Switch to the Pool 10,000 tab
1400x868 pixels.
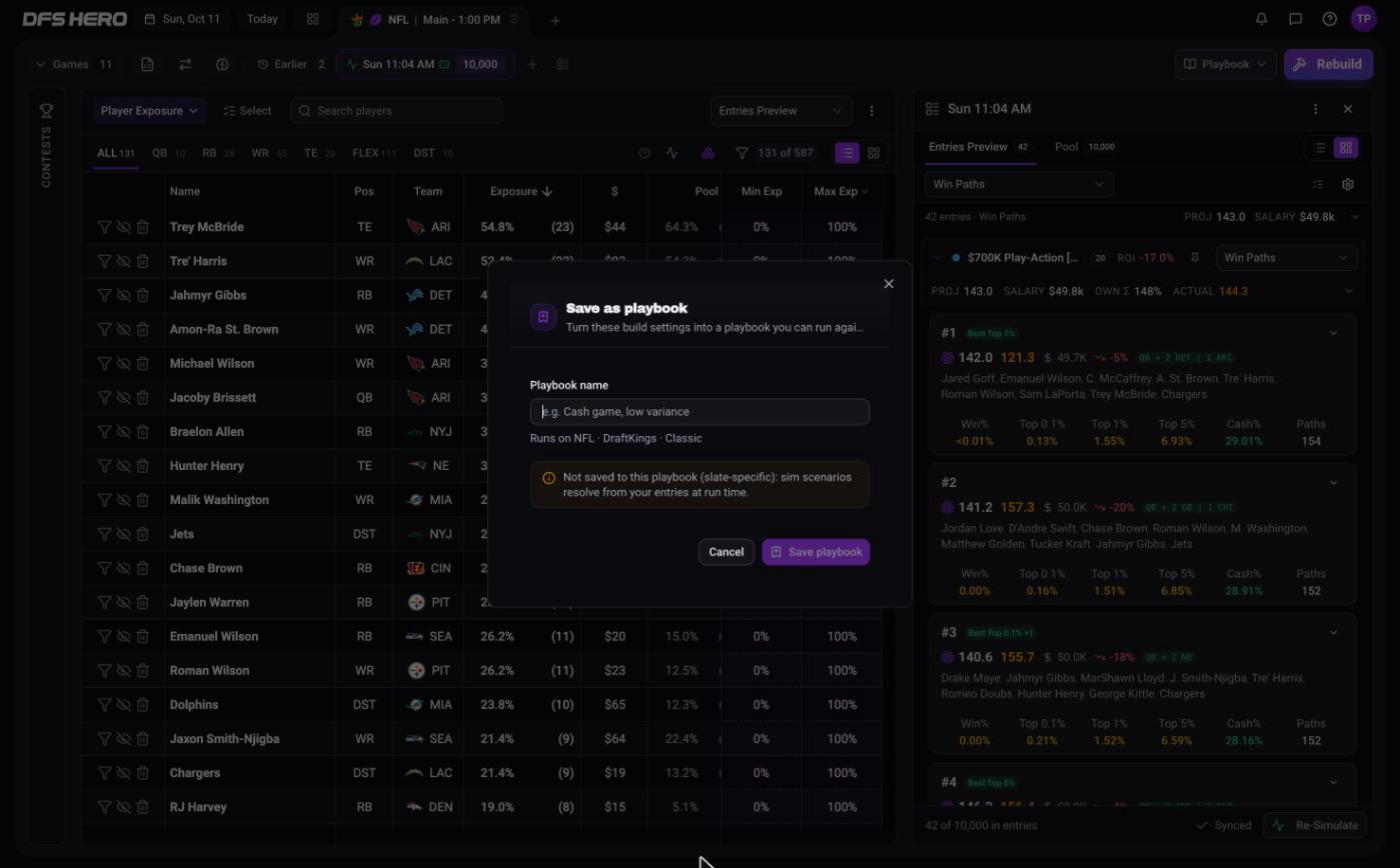pos(1085,147)
